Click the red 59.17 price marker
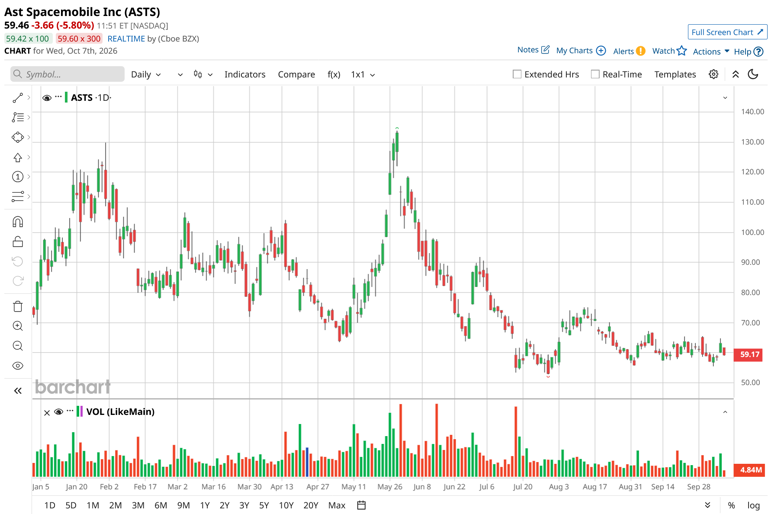Image resolution: width=768 pixels, height=514 pixels. coord(748,354)
